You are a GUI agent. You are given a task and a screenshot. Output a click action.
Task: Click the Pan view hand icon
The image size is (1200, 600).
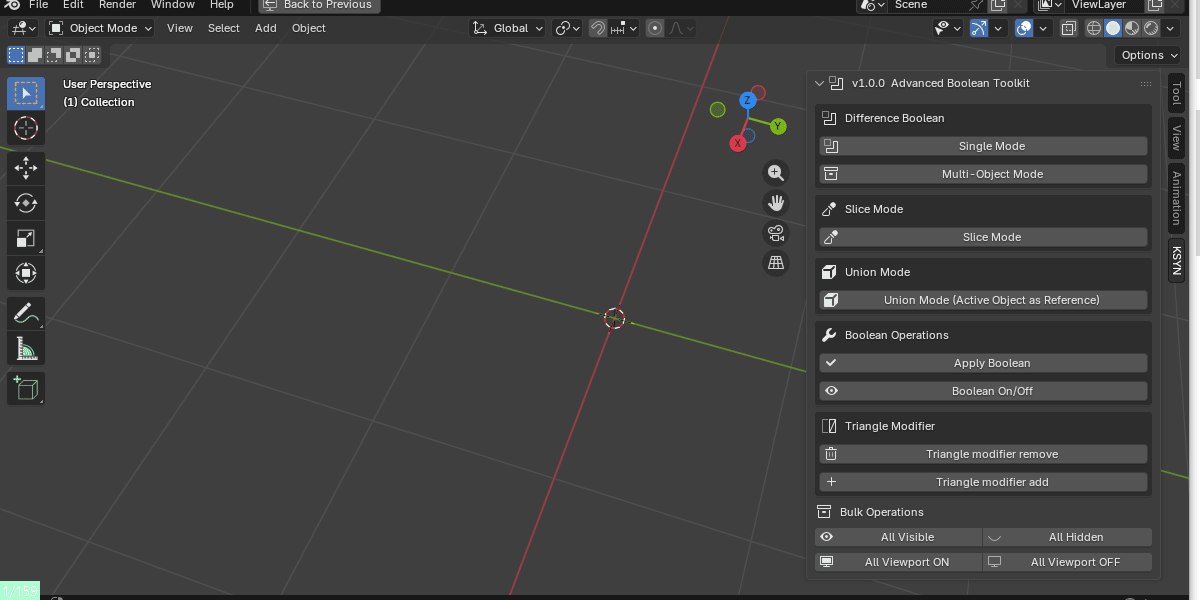(776, 203)
